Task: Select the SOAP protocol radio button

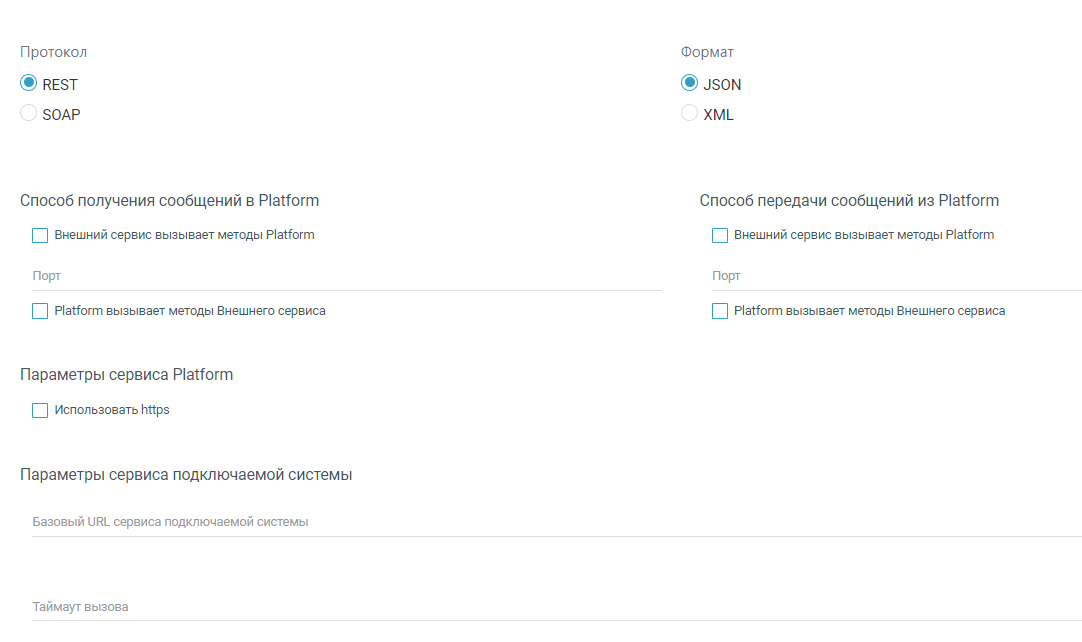Action: 29,114
